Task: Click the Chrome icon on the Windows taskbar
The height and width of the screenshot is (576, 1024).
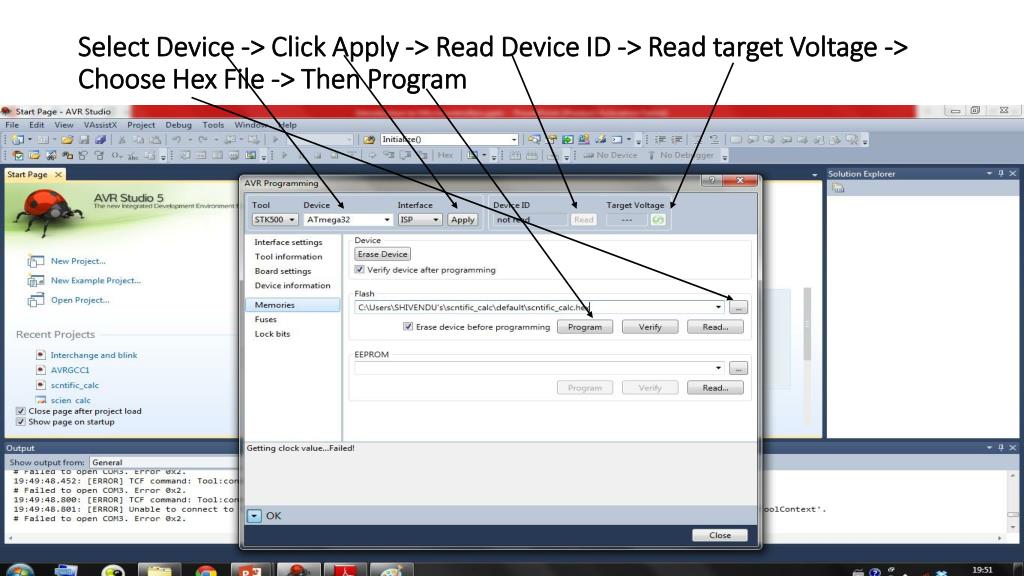Action: (x=206, y=571)
